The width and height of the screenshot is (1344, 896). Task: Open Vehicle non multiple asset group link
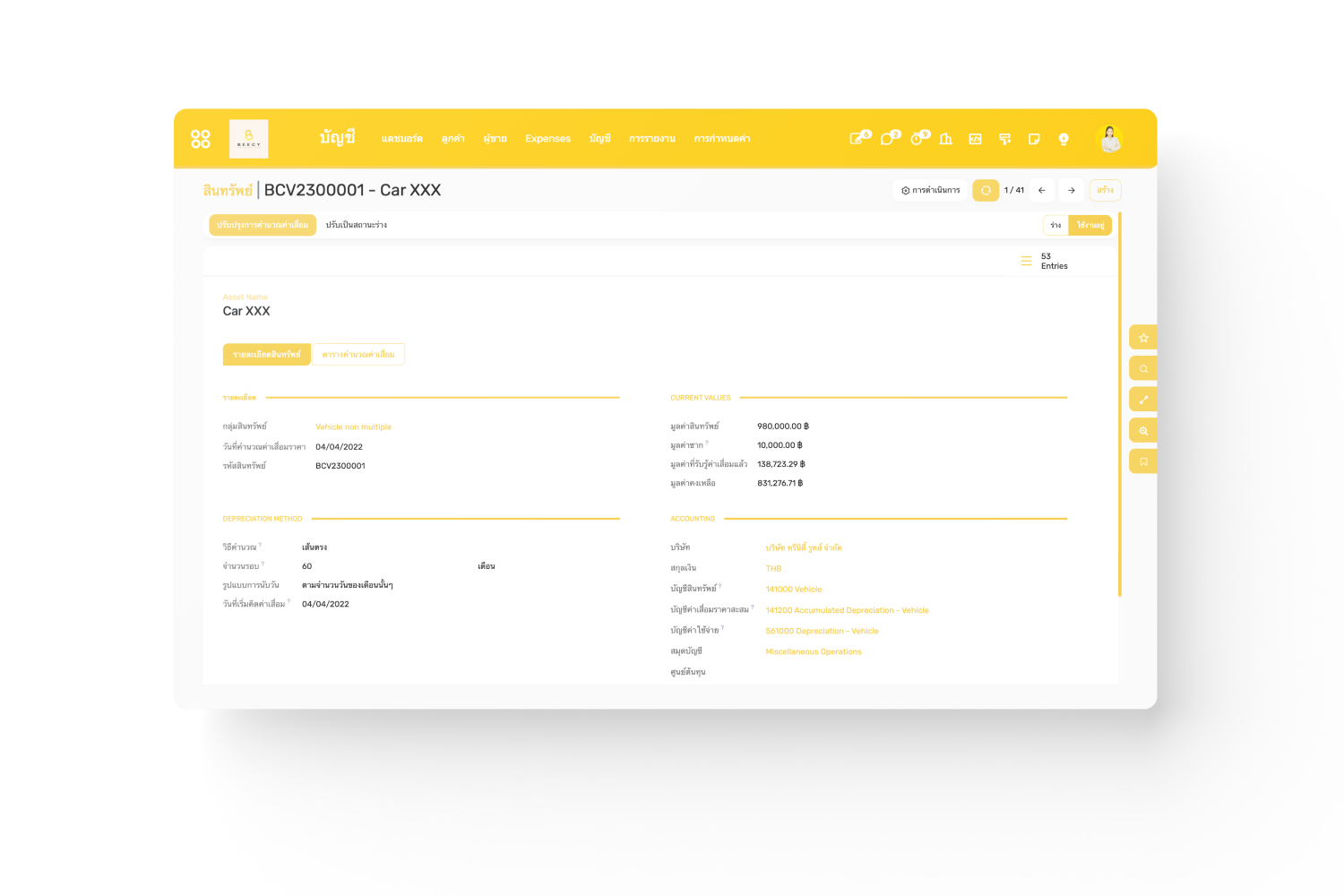coord(353,427)
